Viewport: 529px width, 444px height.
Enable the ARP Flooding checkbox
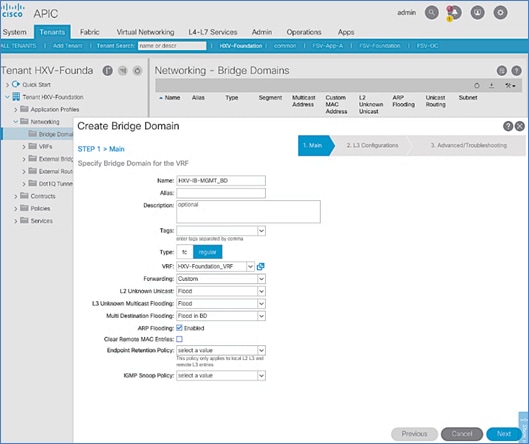(x=179, y=328)
